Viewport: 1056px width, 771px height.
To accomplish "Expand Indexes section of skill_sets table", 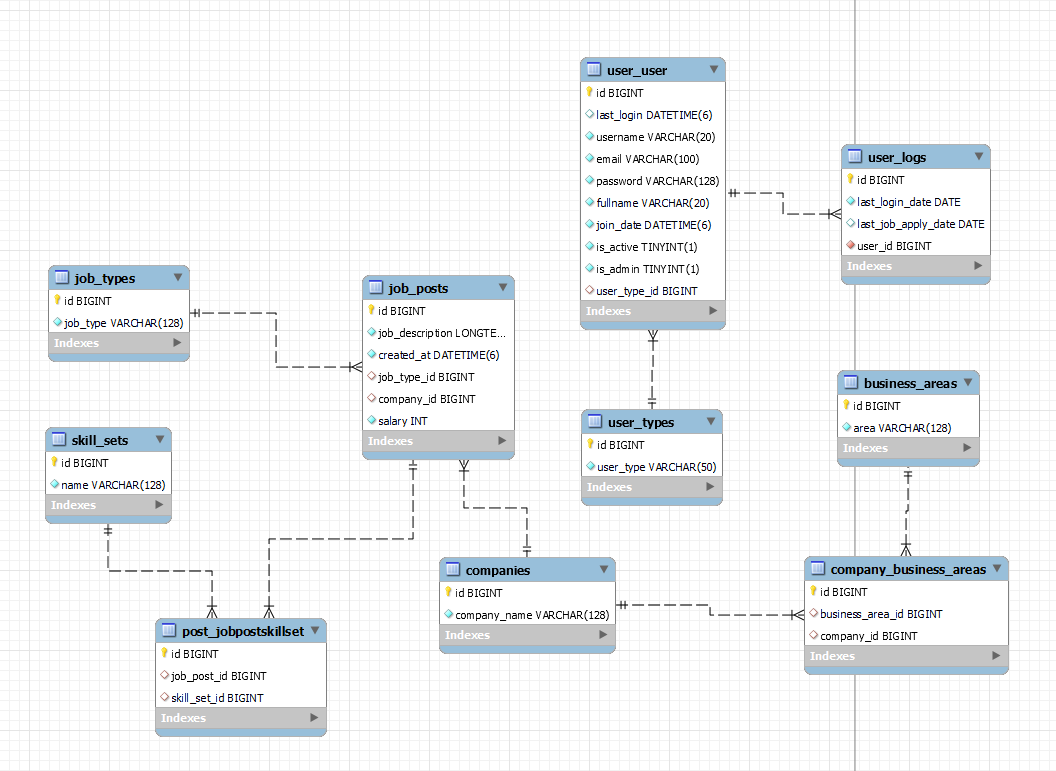I will click(159, 504).
